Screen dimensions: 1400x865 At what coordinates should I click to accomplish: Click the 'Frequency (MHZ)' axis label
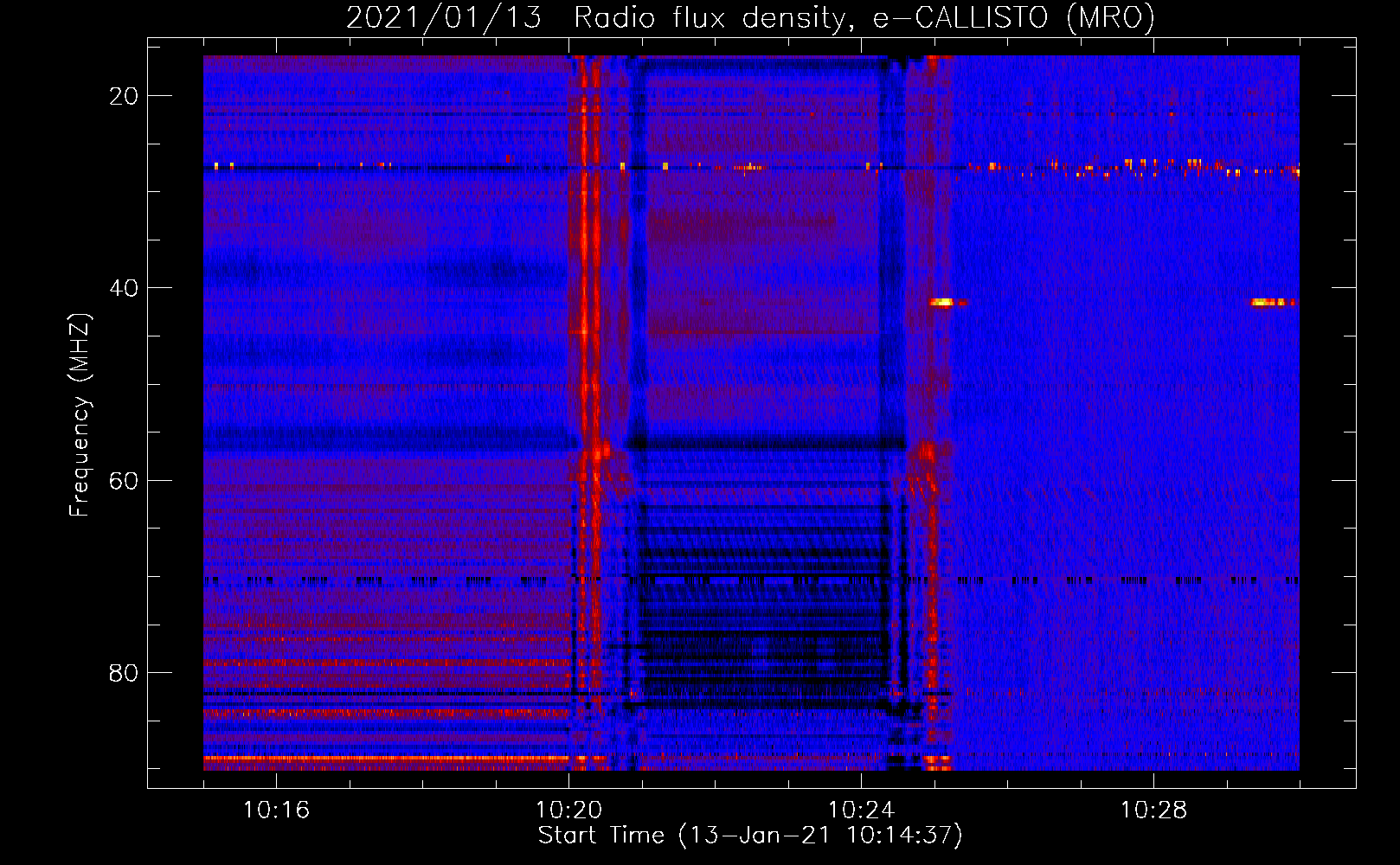pyautogui.click(x=80, y=415)
